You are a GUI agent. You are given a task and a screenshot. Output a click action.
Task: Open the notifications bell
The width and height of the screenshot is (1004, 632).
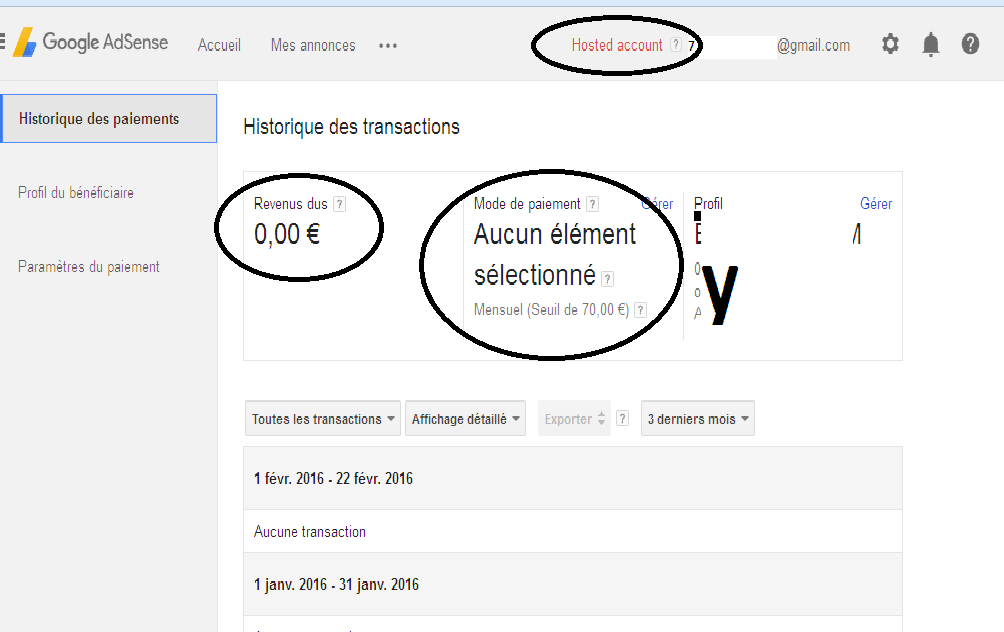(x=930, y=45)
